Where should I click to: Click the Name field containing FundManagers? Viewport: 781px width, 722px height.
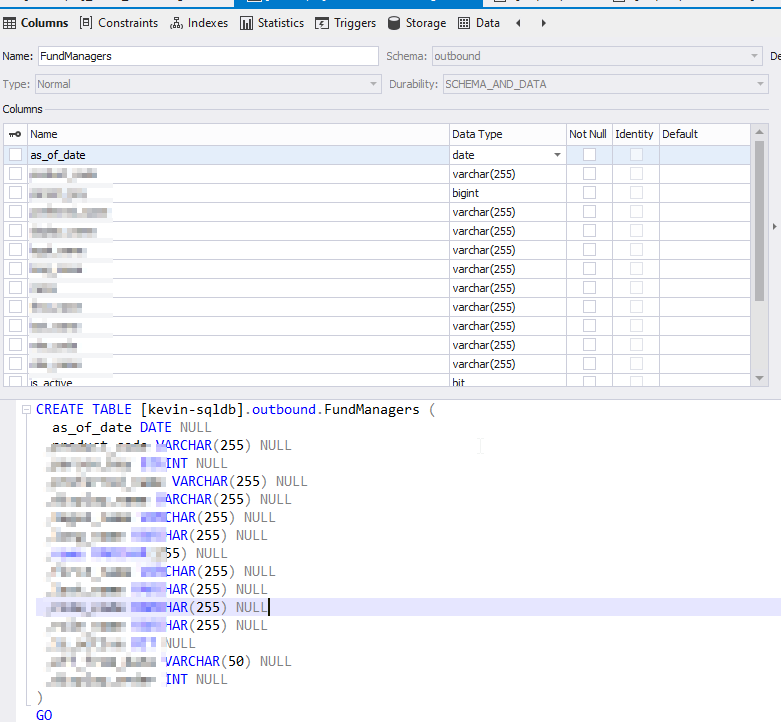tap(208, 56)
